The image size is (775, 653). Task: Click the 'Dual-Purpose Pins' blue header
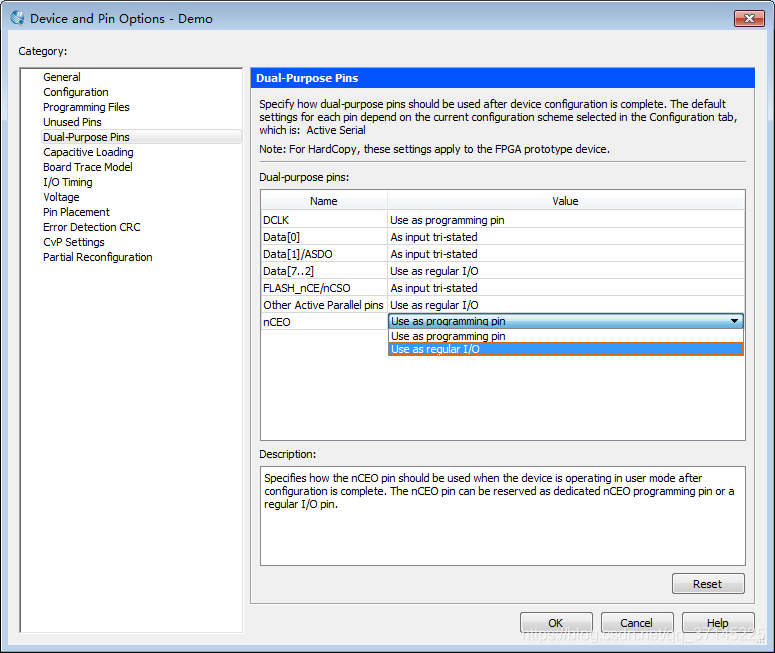pyautogui.click(x=503, y=78)
